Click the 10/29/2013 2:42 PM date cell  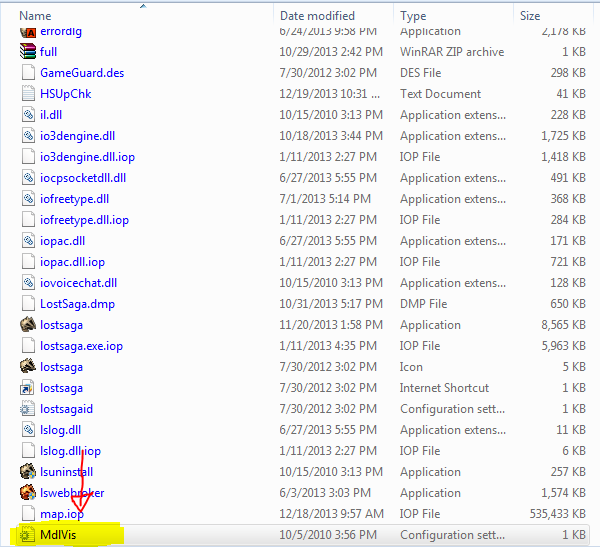pos(331,52)
